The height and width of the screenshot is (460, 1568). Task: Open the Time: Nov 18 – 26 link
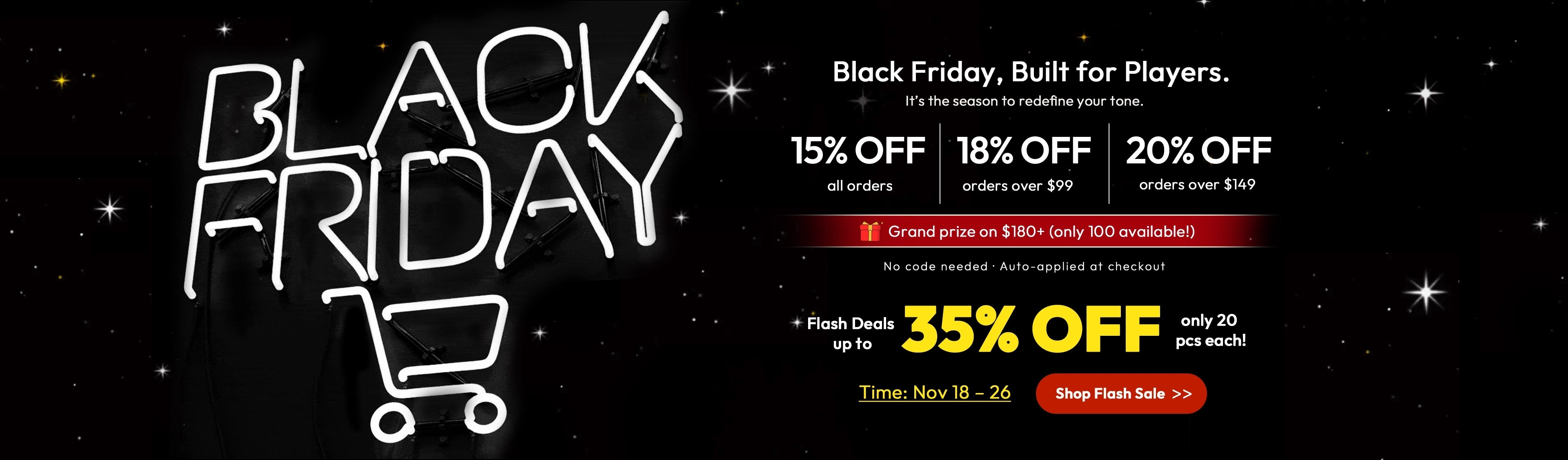click(x=934, y=392)
